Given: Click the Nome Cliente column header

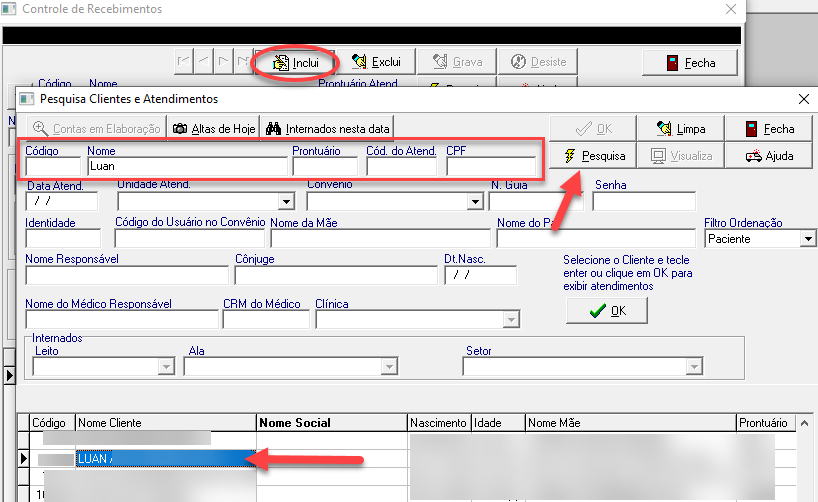Looking at the screenshot, I should click(x=166, y=423).
